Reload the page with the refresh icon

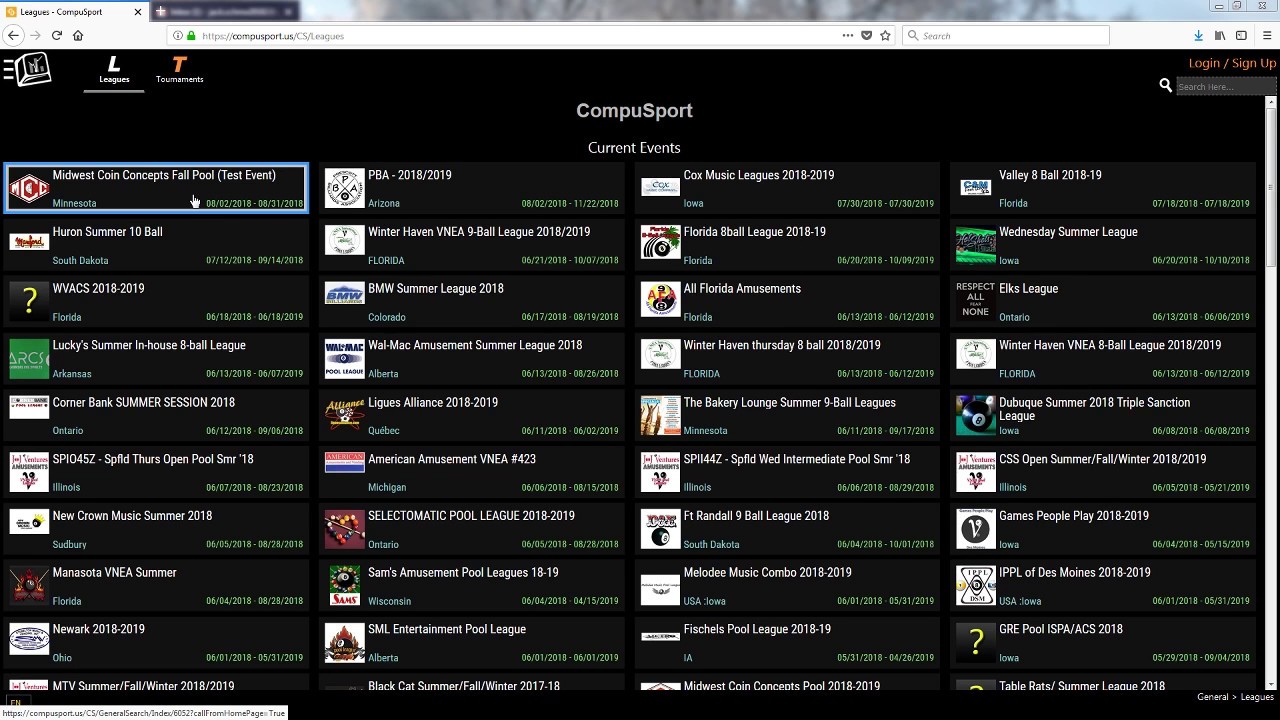click(x=57, y=35)
